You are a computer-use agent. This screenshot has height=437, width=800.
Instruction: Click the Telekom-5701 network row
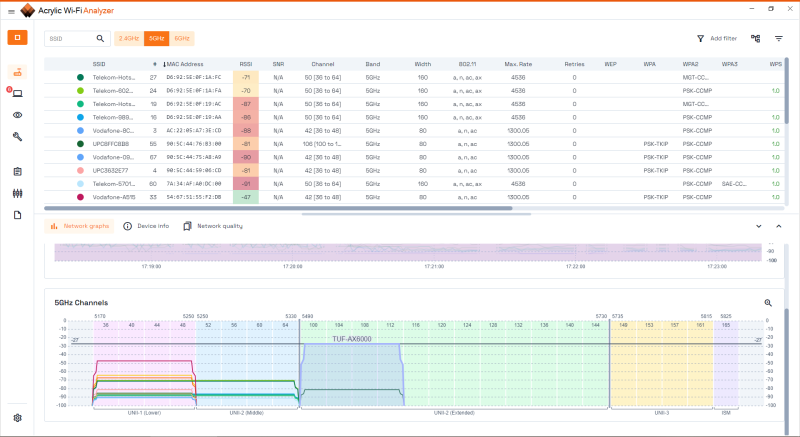pos(414,184)
